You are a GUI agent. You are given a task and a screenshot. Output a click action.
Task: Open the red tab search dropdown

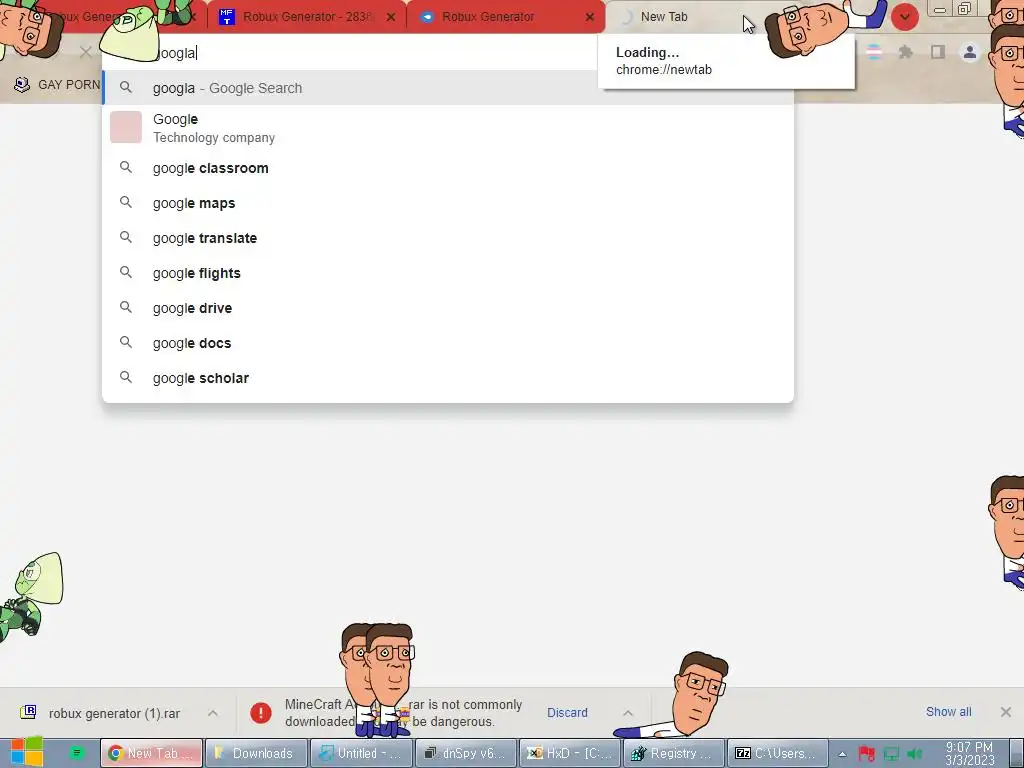point(904,17)
